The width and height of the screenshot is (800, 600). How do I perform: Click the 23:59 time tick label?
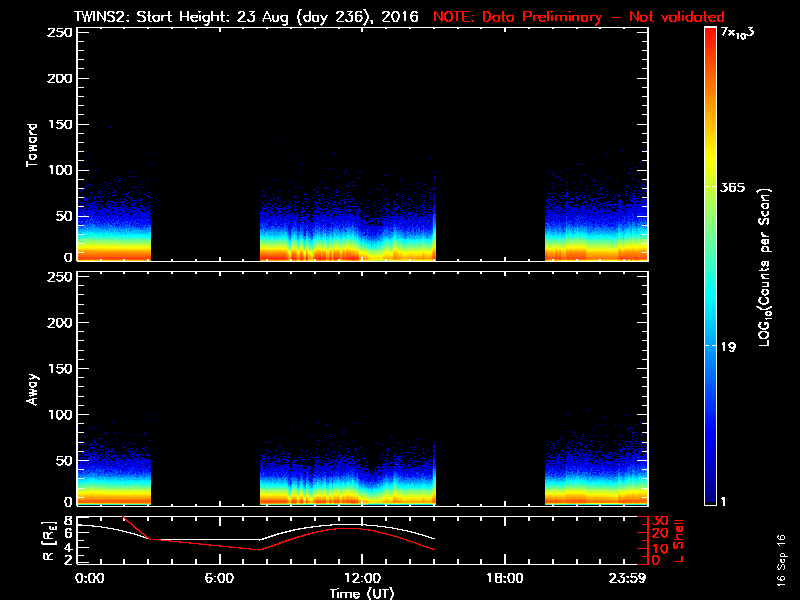(x=629, y=578)
